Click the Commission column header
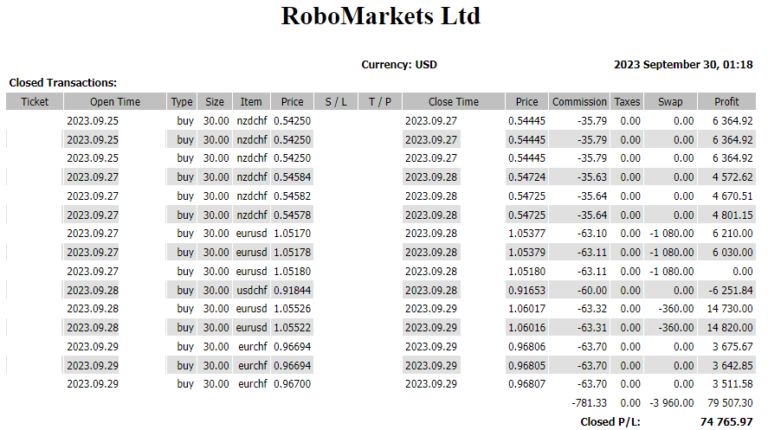Image resolution: width=768 pixels, height=430 pixels. point(579,102)
